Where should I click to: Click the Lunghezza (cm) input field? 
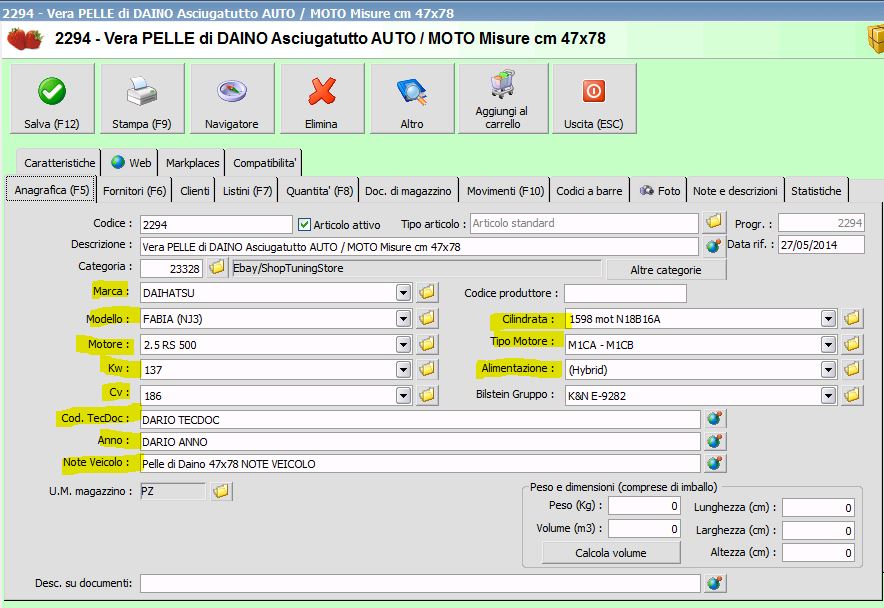(818, 508)
